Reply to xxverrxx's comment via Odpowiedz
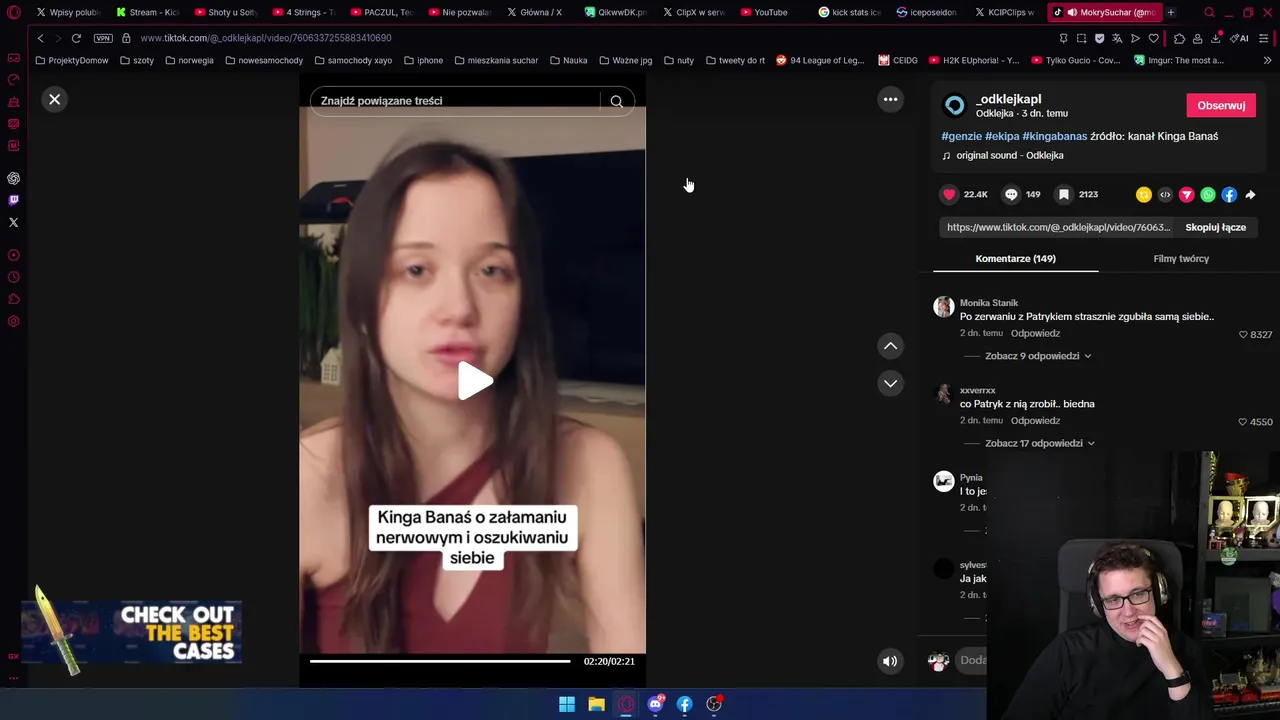The image size is (1280, 720). pyautogui.click(x=1035, y=421)
